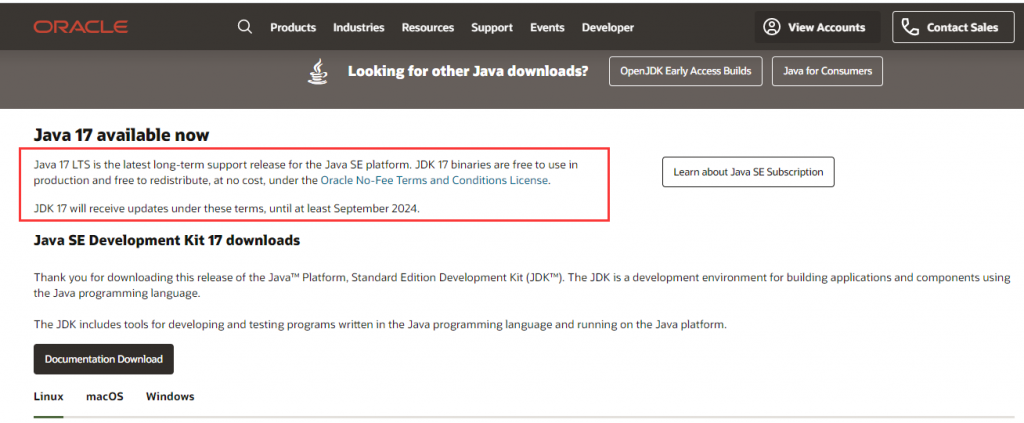Click the Java coffee cup icon
The image size is (1024, 423).
[x=317, y=71]
